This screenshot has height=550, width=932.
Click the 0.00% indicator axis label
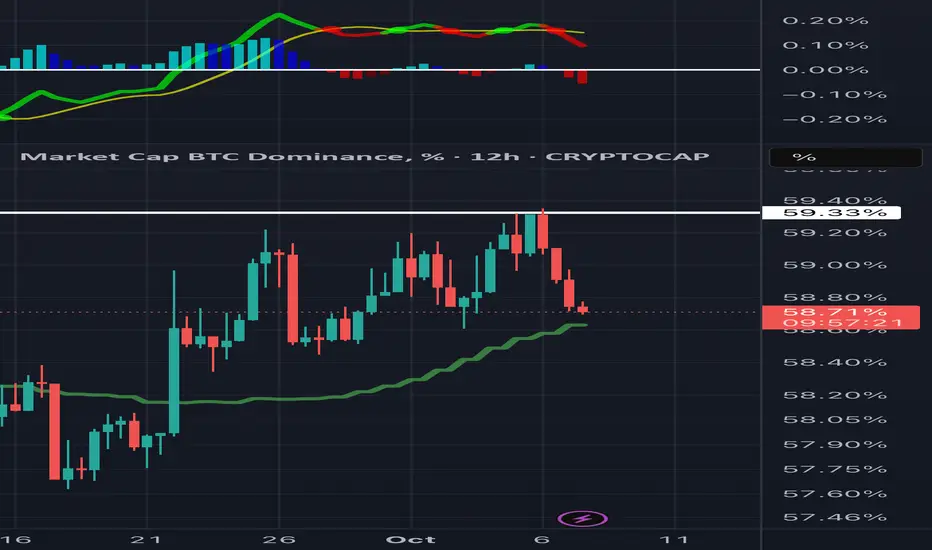[826, 70]
